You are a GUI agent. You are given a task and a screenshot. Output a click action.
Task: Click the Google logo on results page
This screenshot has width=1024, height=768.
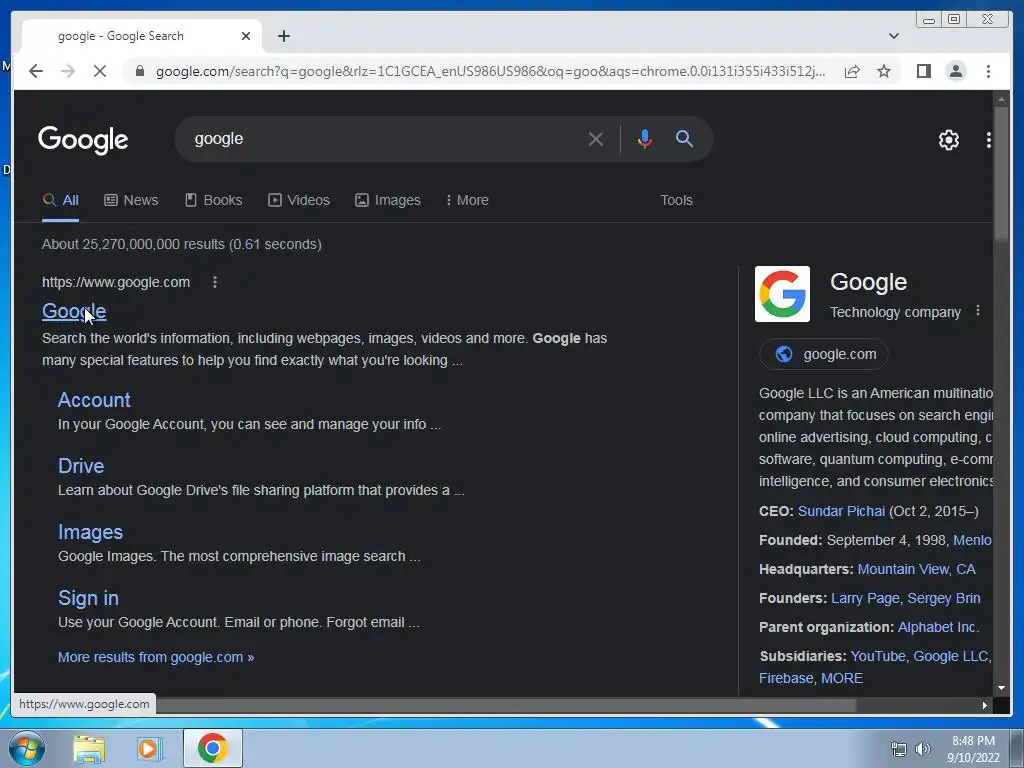coord(83,140)
